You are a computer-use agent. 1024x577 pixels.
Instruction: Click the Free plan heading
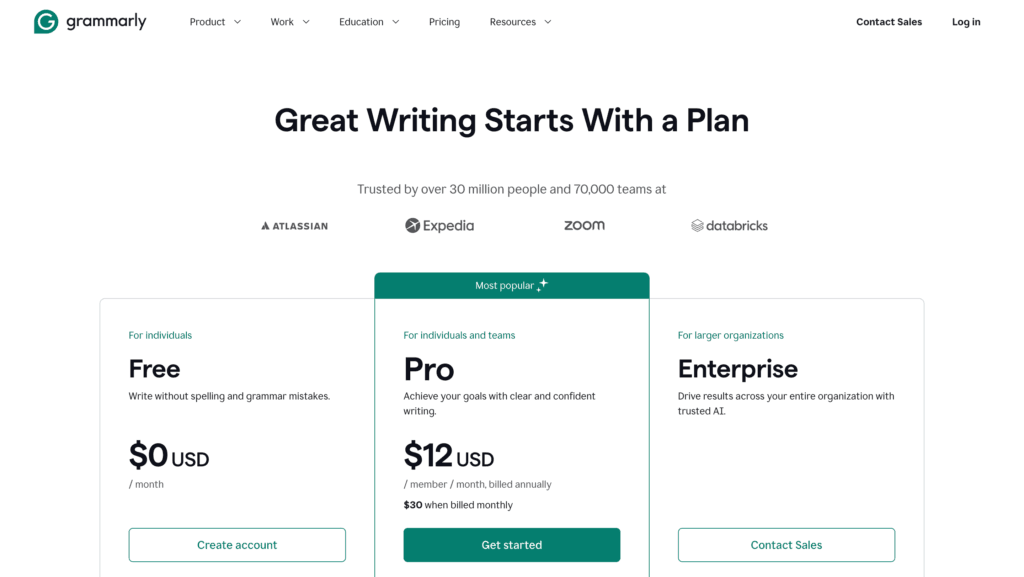(x=154, y=369)
